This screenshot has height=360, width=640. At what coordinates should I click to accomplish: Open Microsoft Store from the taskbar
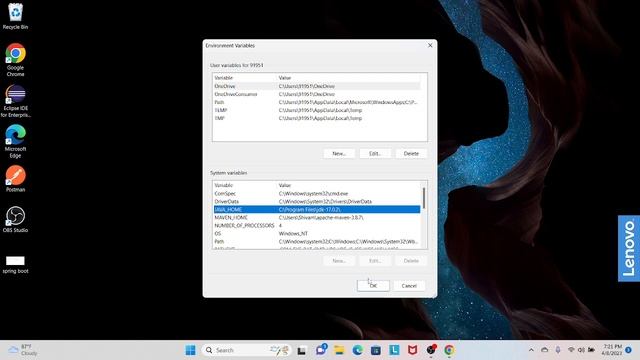376,350
